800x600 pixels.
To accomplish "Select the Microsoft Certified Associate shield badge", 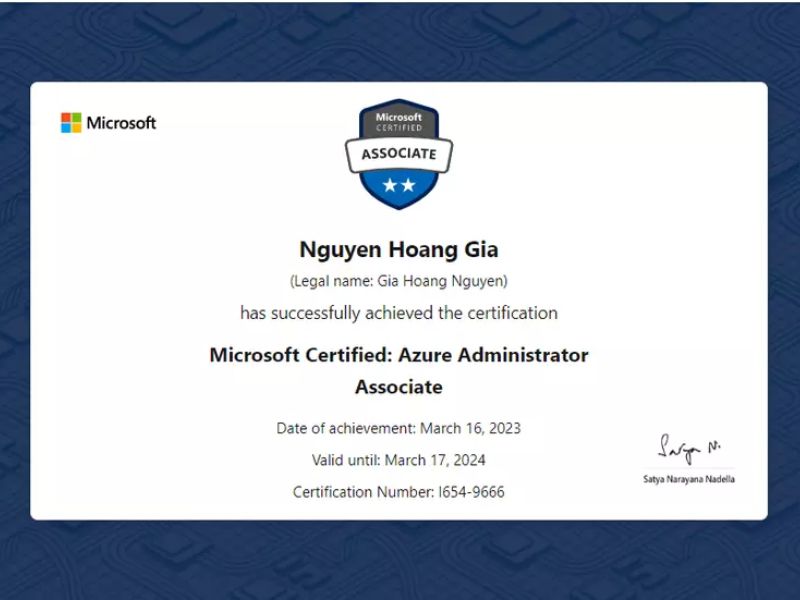I will (399, 153).
